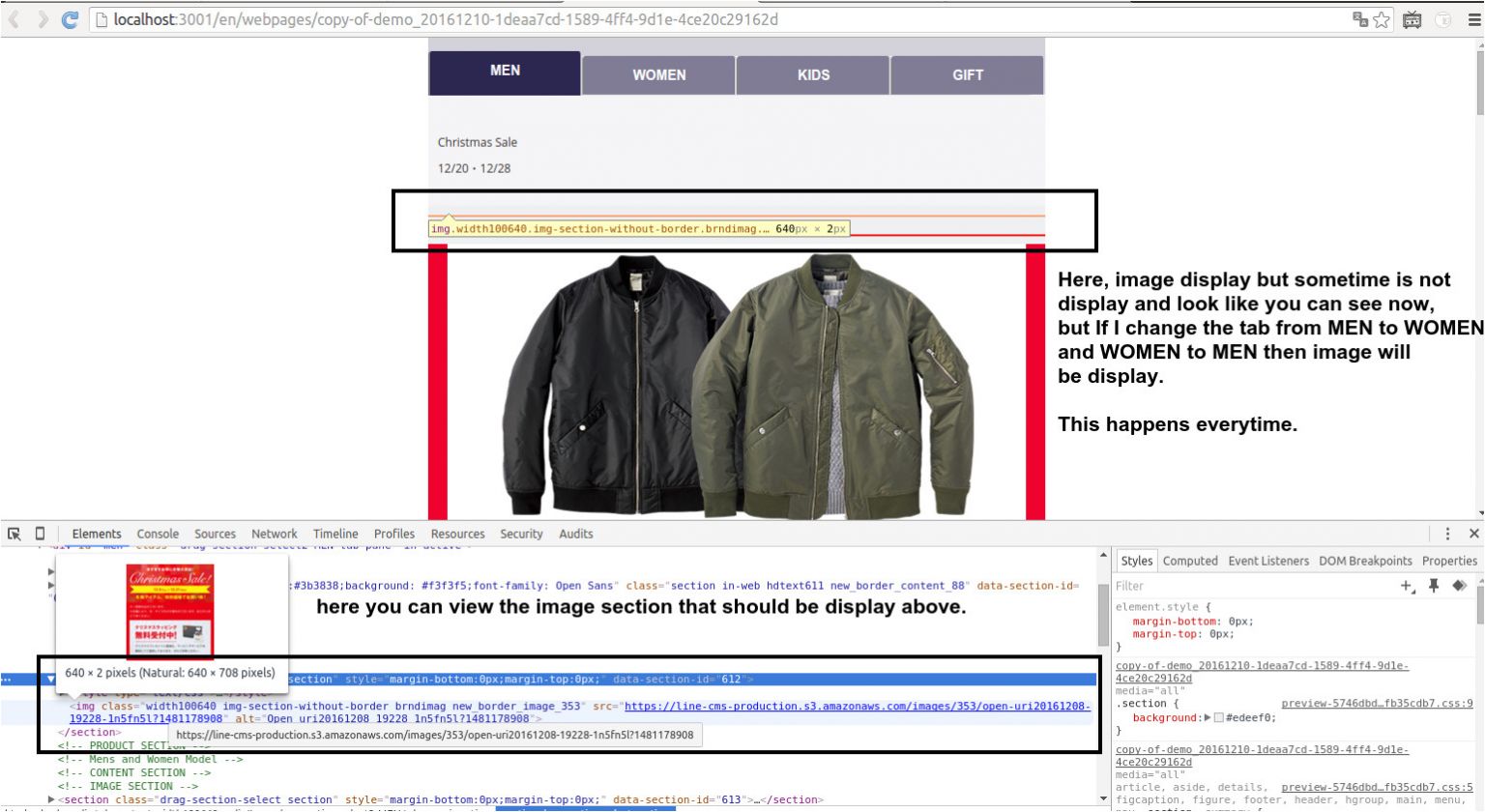Screen dimensions: 1485x812
Task: Switch to the Console panel
Action: pos(158,534)
